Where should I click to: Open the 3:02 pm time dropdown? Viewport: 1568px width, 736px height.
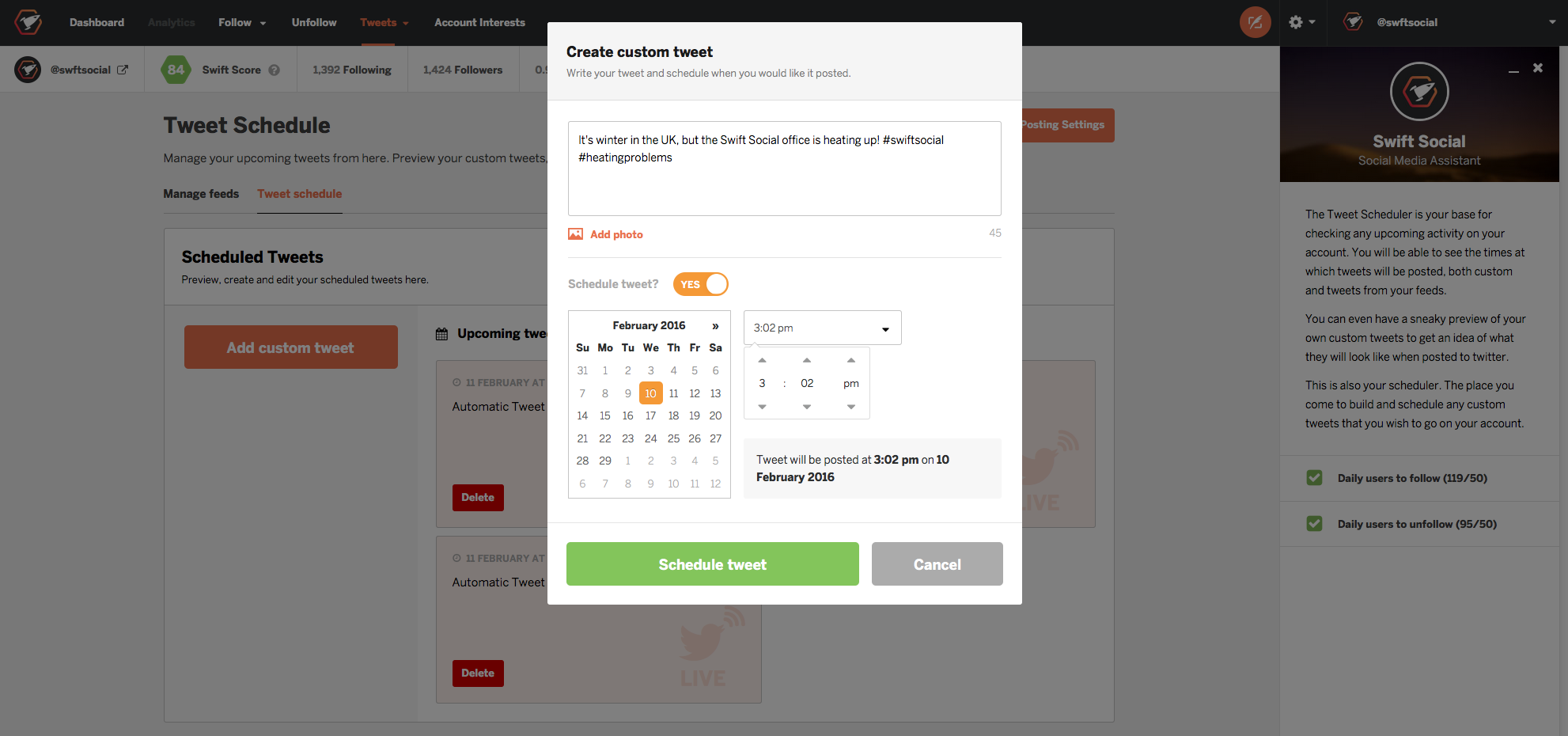click(886, 327)
